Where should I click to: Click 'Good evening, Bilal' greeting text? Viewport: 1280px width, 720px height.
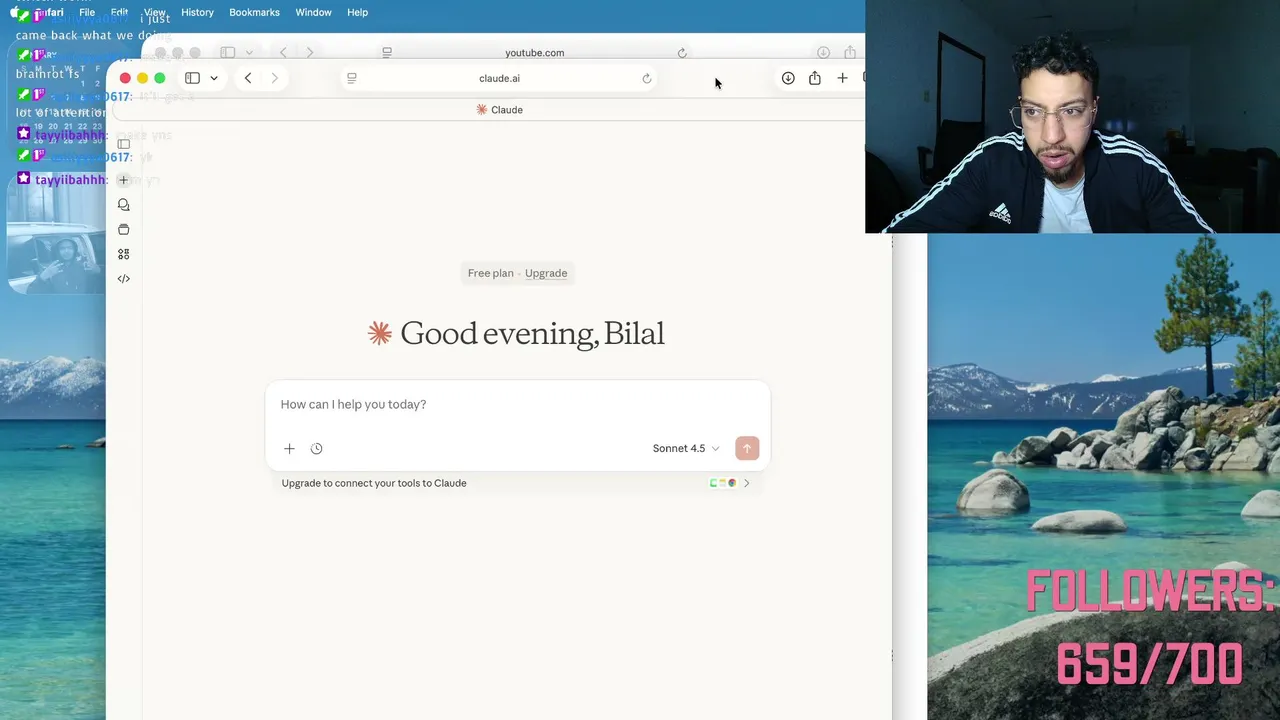tap(532, 334)
